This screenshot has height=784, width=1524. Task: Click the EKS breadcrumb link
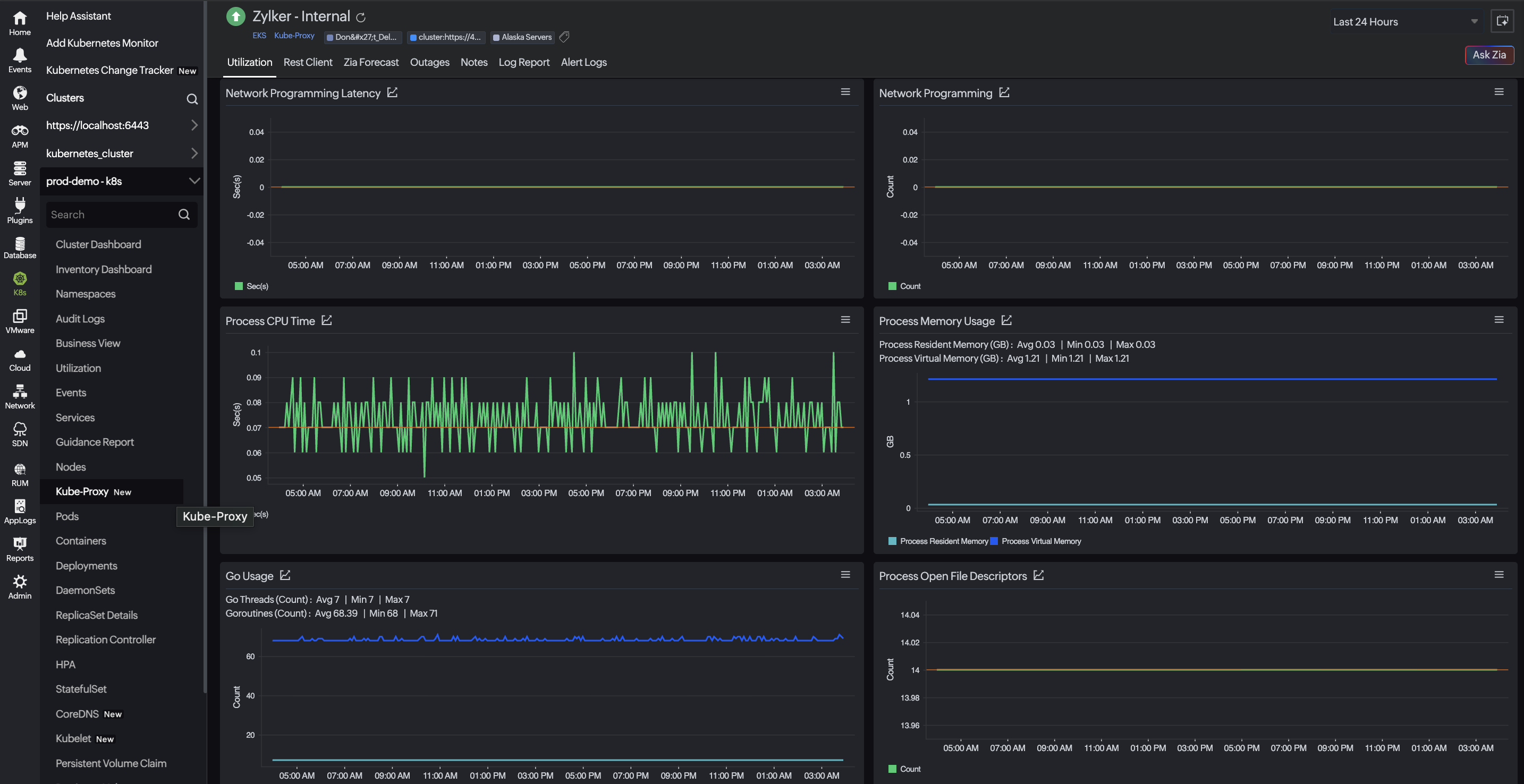(259, 36)
